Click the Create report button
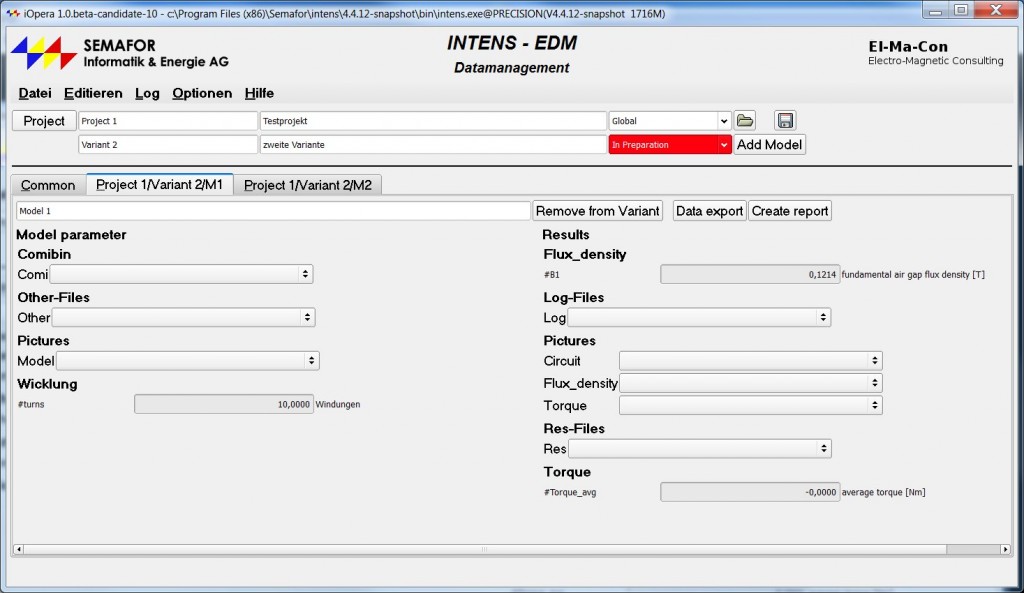Screen dimensions: 1024x593 click(790, 211)
